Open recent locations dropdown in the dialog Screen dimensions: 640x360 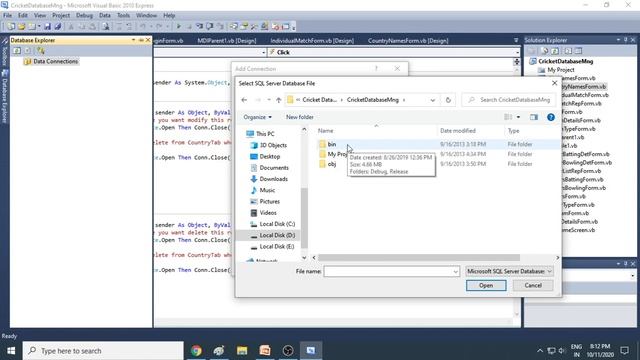click(269, 100)
